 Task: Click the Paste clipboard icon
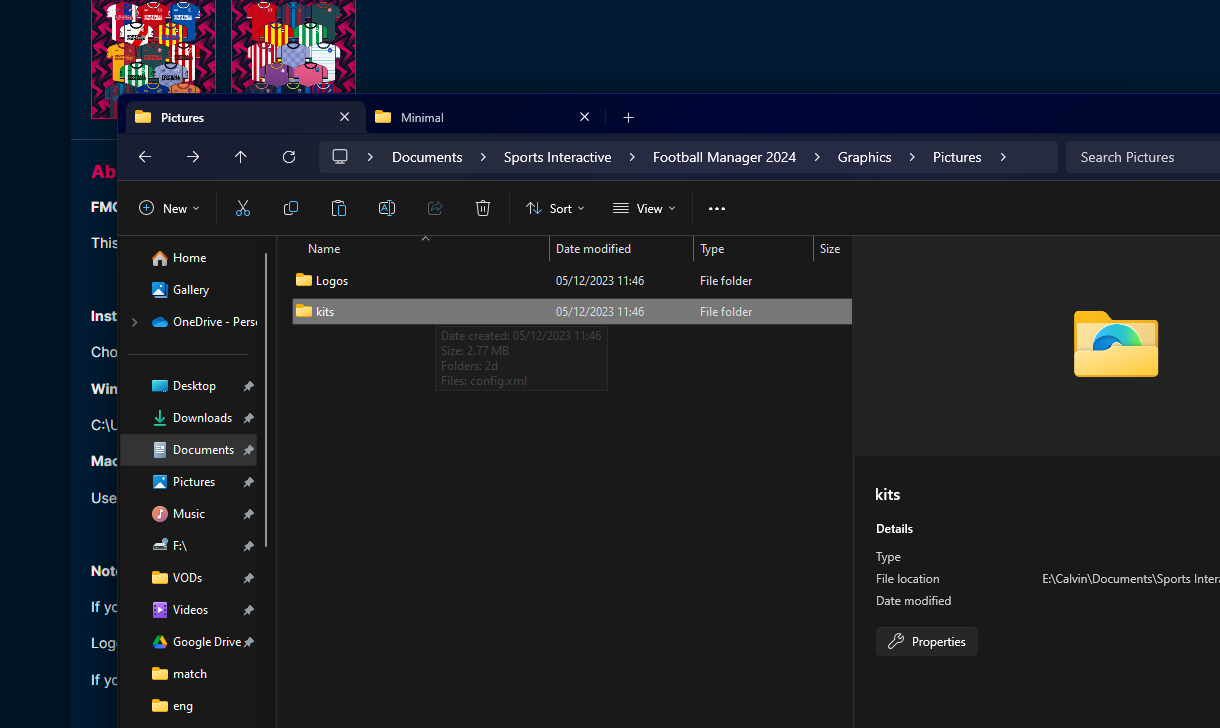[x=339, y=208]
